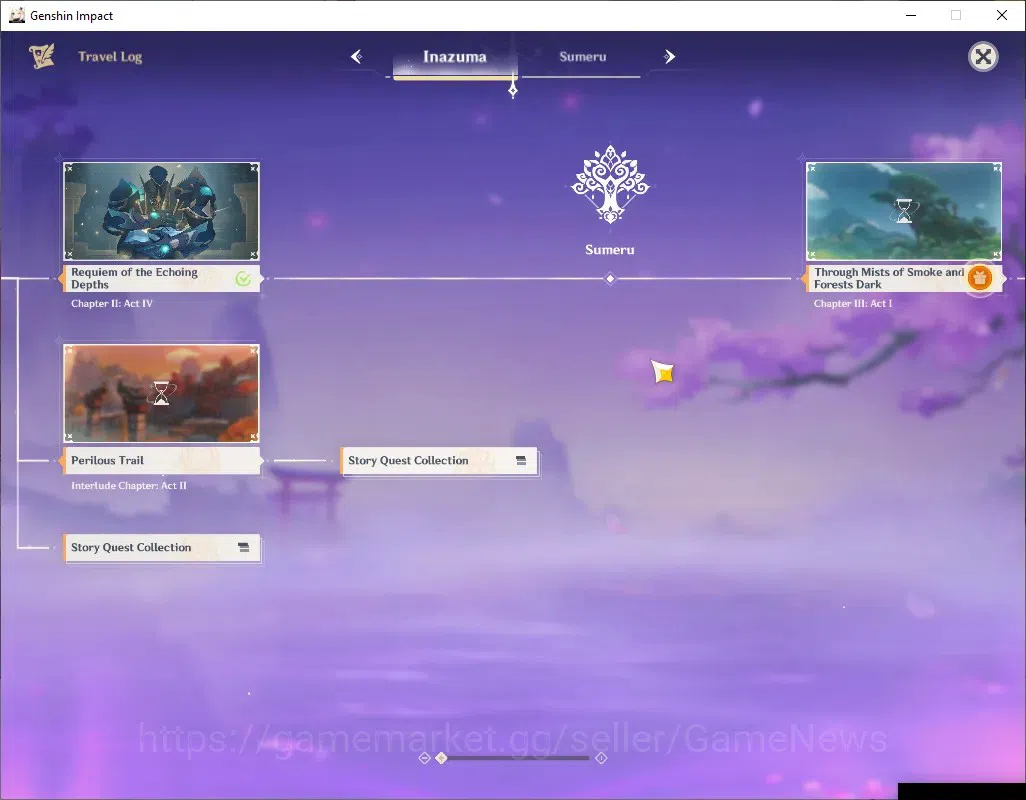This screenshot has width=1026, height=800.
Task: Click the Travel Log title text
Action: [x=110, y=57]
